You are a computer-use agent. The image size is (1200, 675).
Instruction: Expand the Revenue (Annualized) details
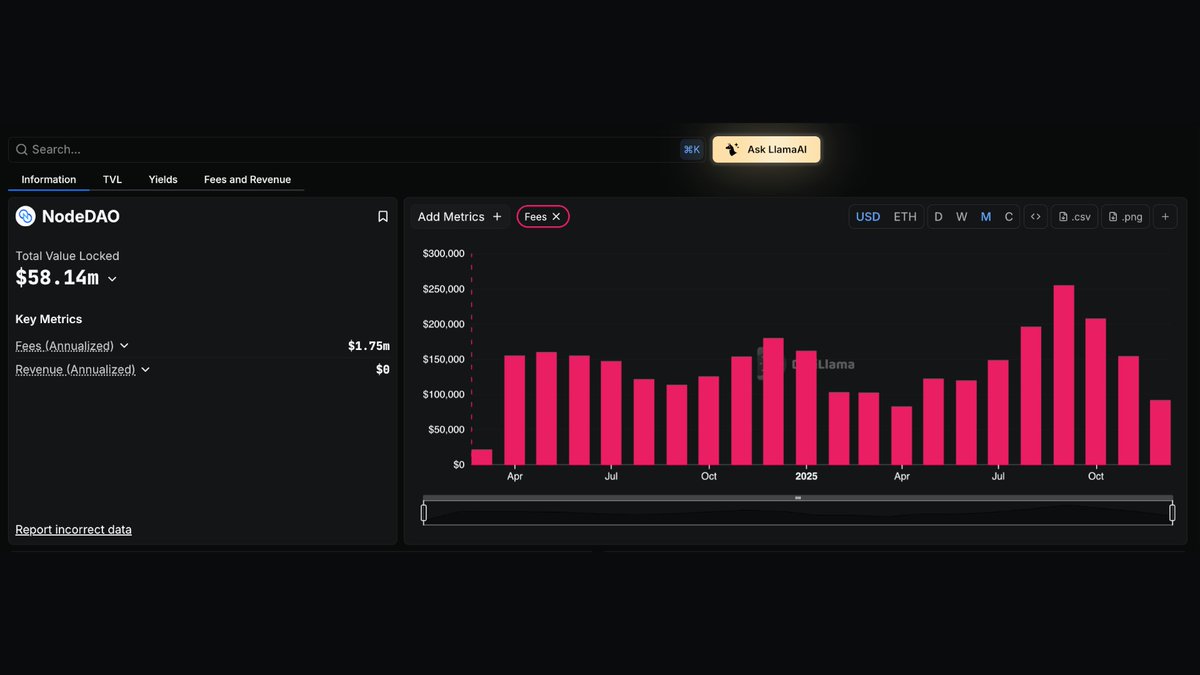pyautogui.click(x=146, y=369)
